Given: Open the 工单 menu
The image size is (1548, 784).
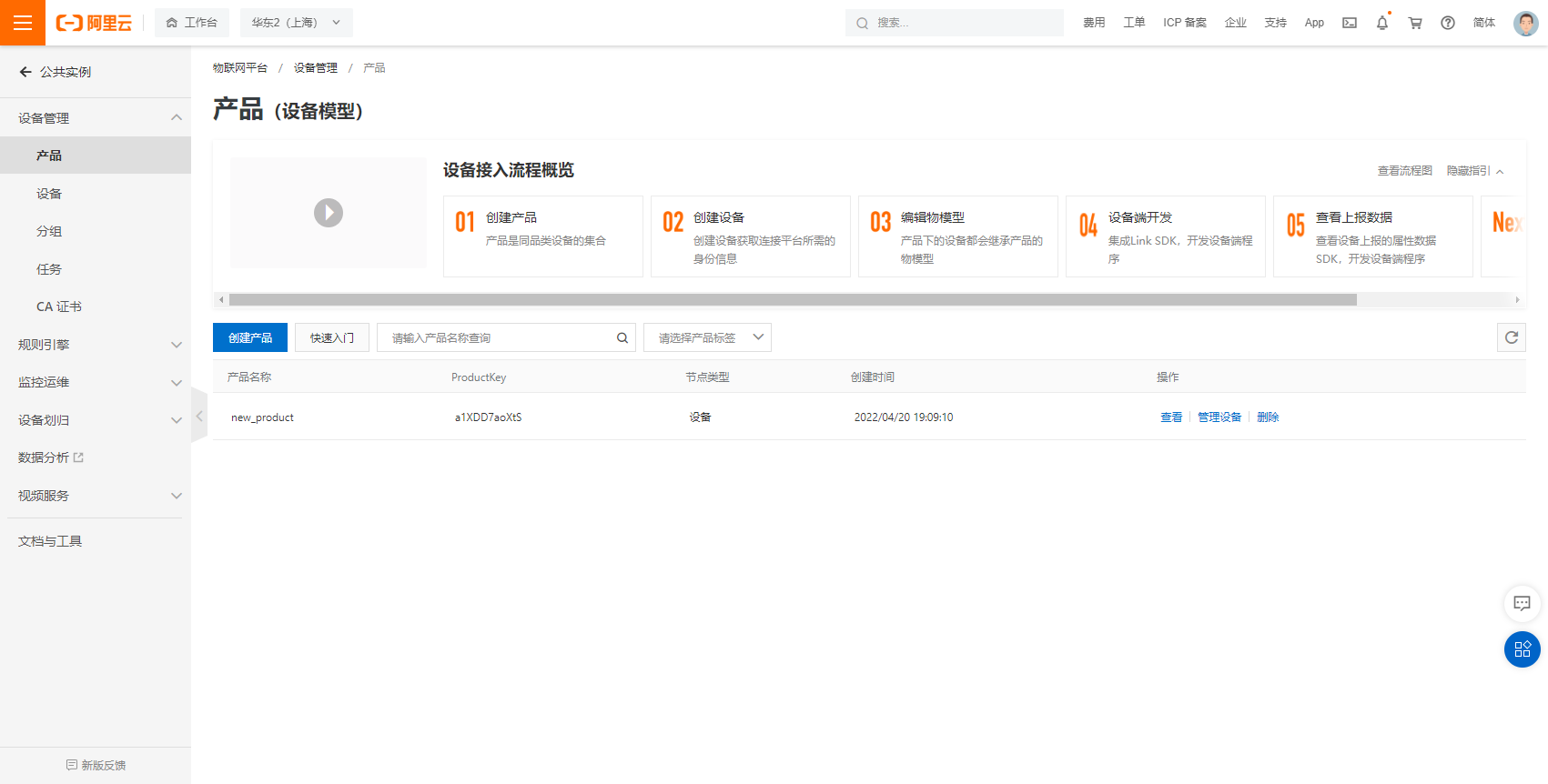Looking at the screenshot, I should pyautogui.click(x=1134, y=23).
